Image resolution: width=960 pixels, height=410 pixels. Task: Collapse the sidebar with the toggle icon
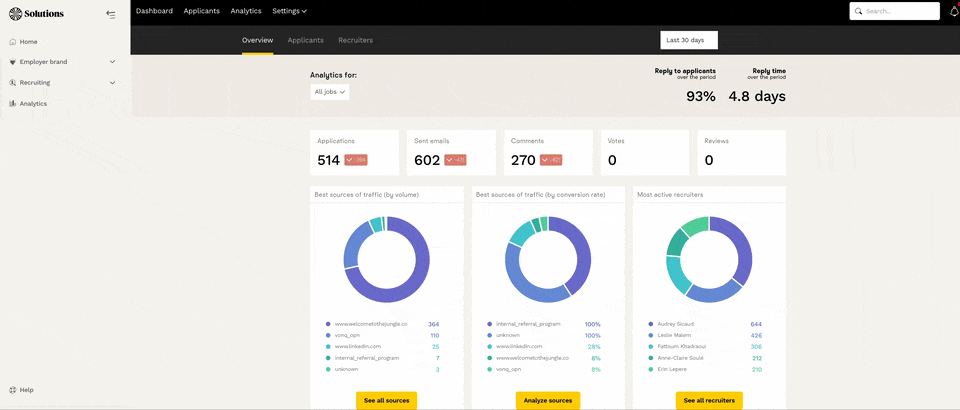[110, 14]
